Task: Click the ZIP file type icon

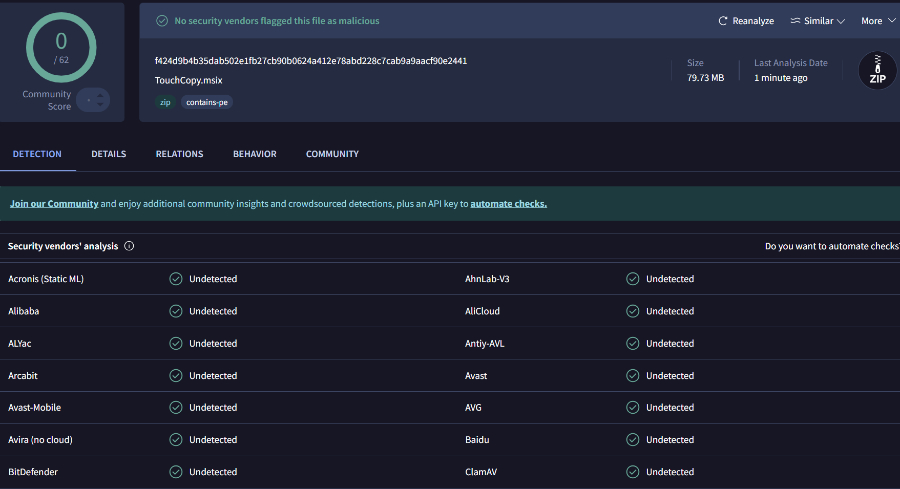Action: [877, 71]
